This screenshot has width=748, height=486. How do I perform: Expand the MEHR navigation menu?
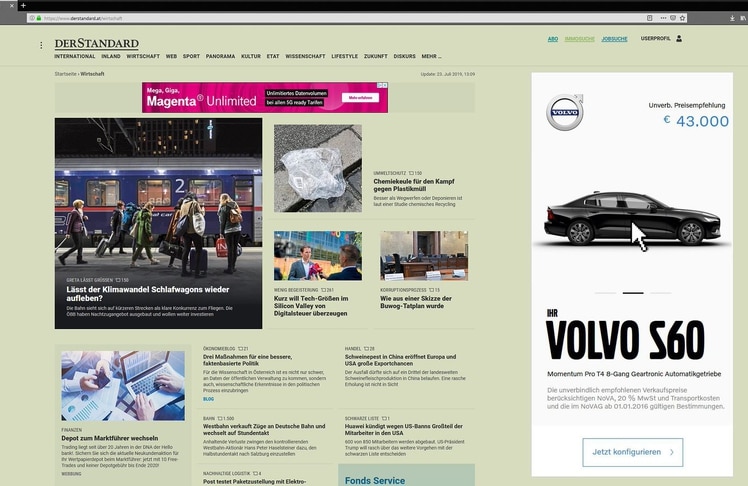[x=431, y=56]
